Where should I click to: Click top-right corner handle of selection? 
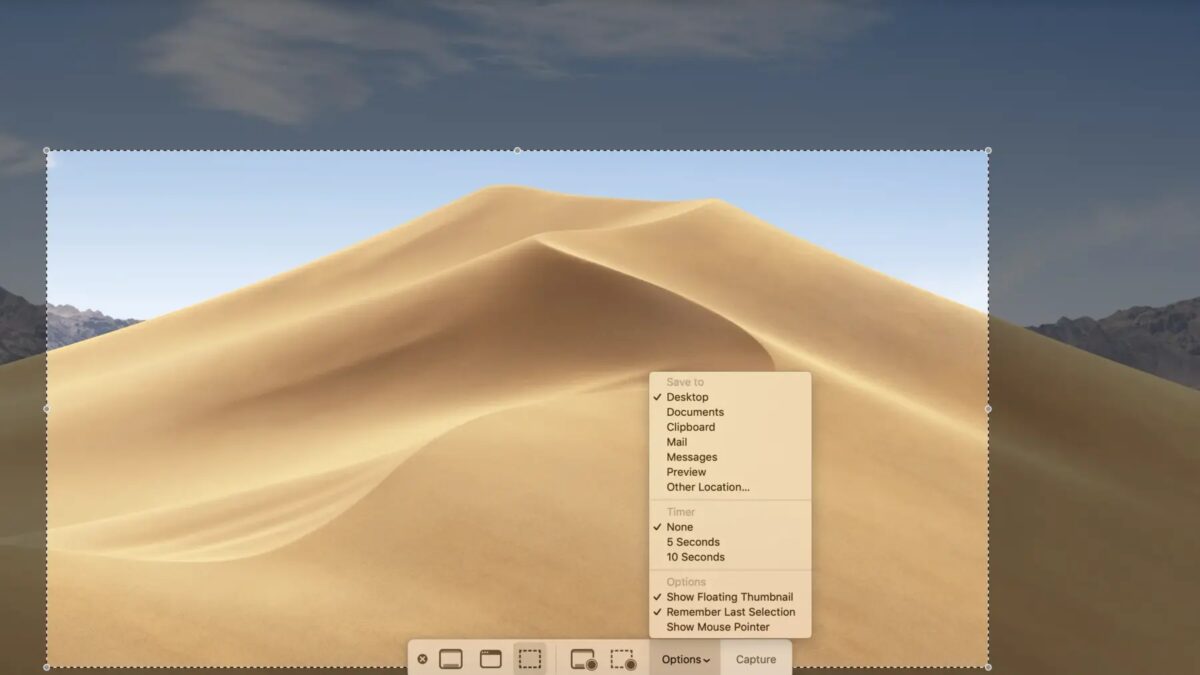(988, 151)
